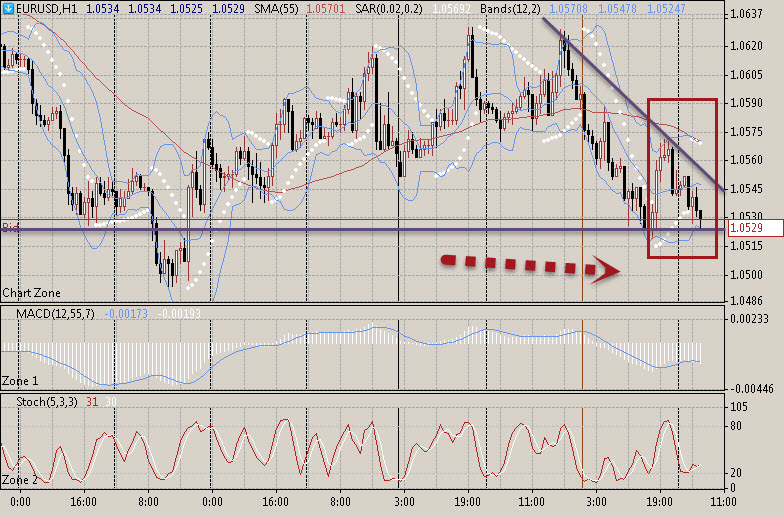Click the 19:00 label at the right of time axis

pos(658,500)
